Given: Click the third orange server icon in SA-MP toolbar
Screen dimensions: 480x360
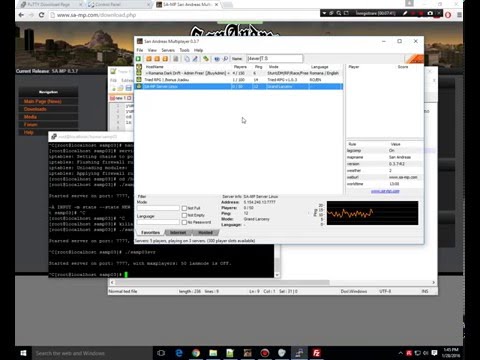Looking at the screenshot, I should click(x=165, y=59).
